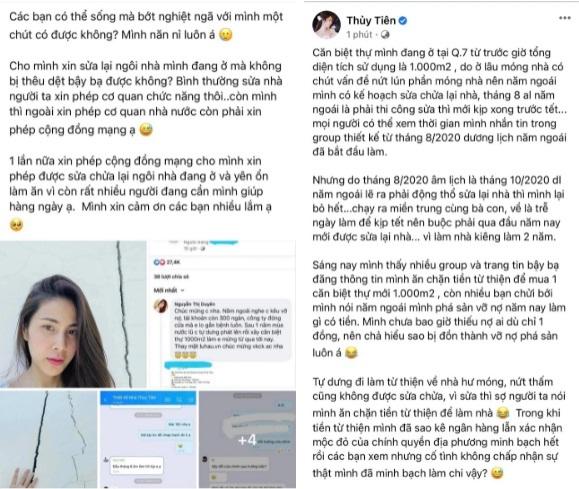Click the sad emoji ending the left post
Screen dimensions: 579x489
tap(16, 225)
